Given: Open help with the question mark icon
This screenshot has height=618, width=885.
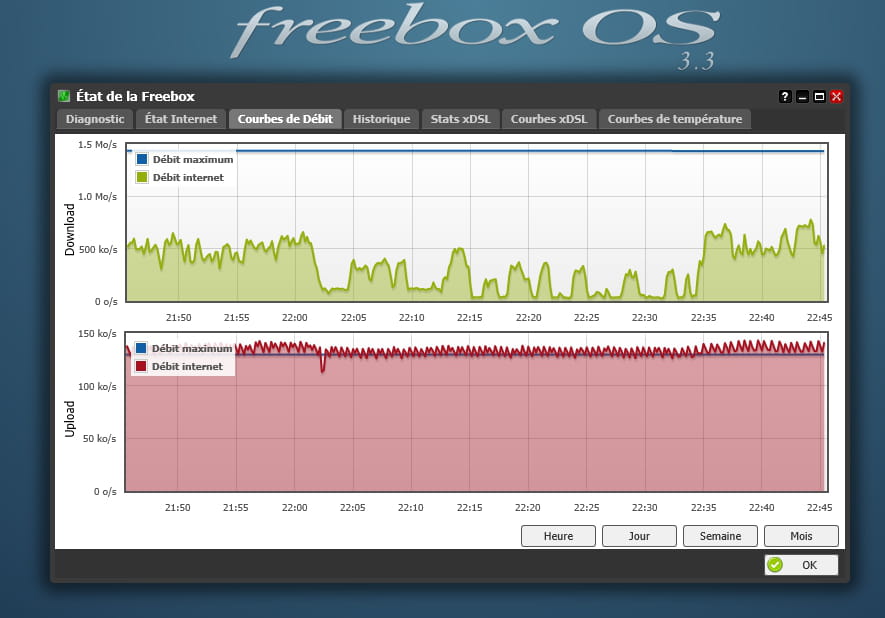Looking at the screenshot, I should (x=786, y=97).
